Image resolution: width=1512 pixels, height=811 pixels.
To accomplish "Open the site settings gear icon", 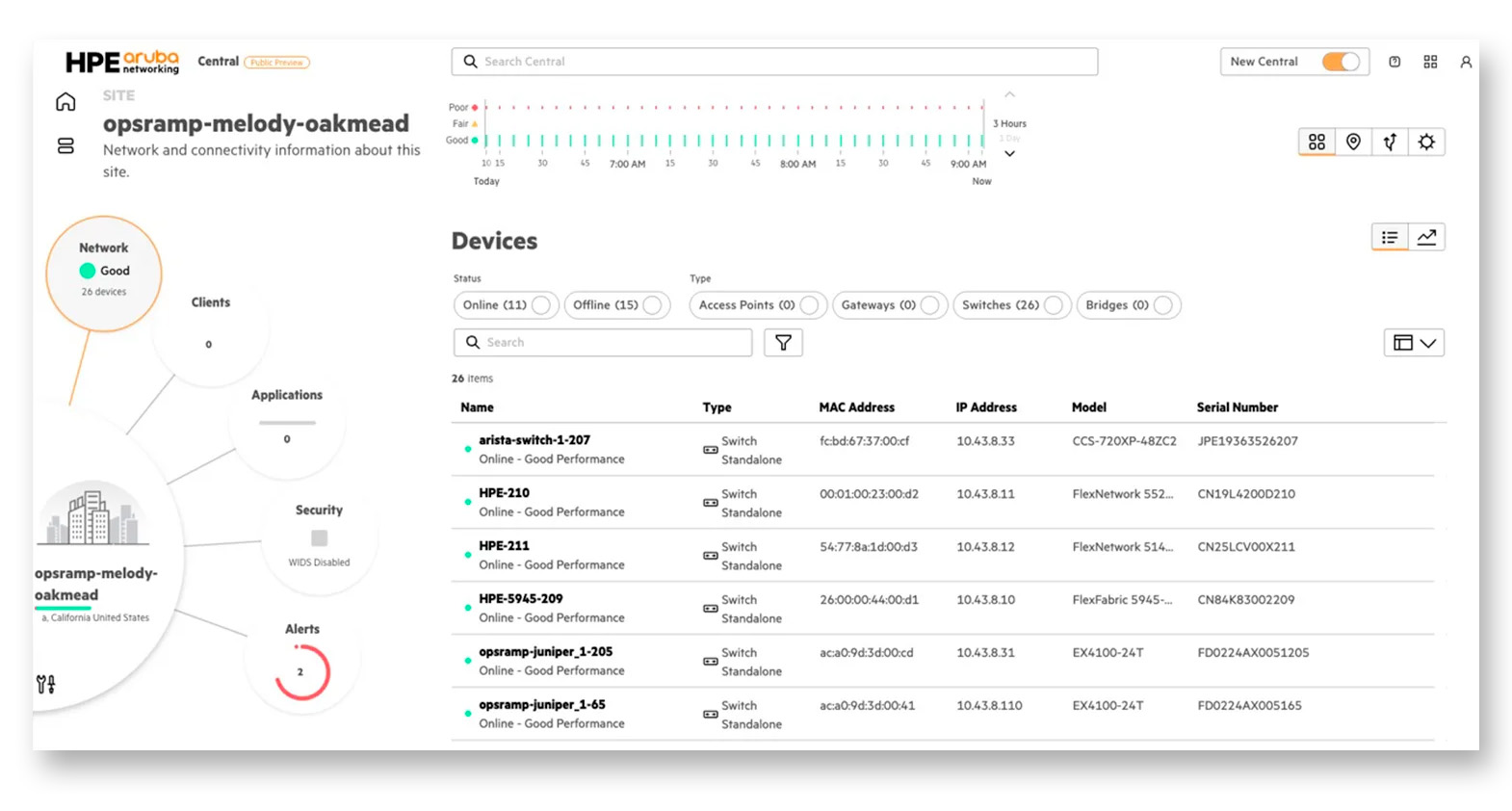I will click(1426, 143).
